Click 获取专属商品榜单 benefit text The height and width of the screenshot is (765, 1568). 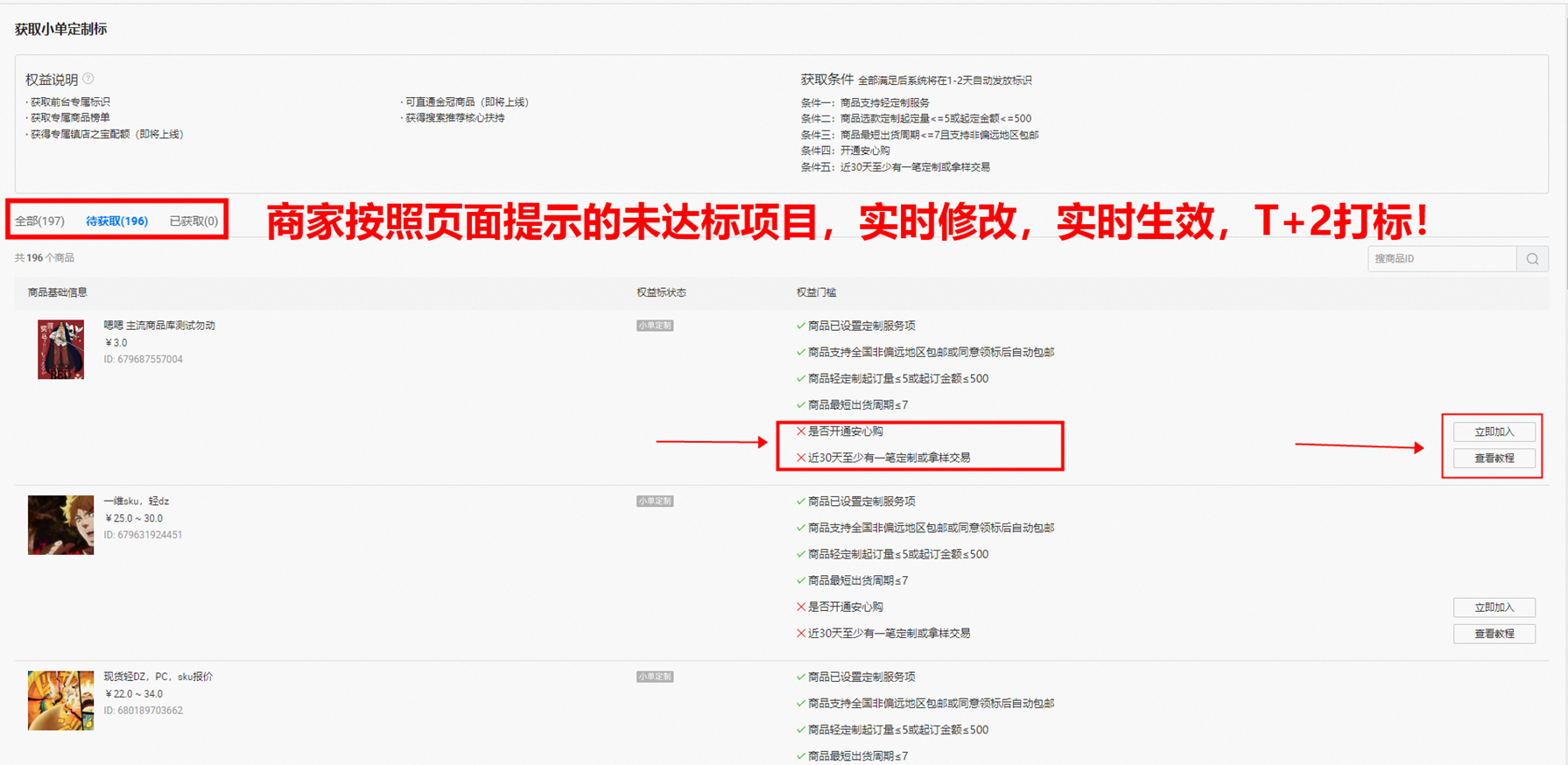pos(70,117)
